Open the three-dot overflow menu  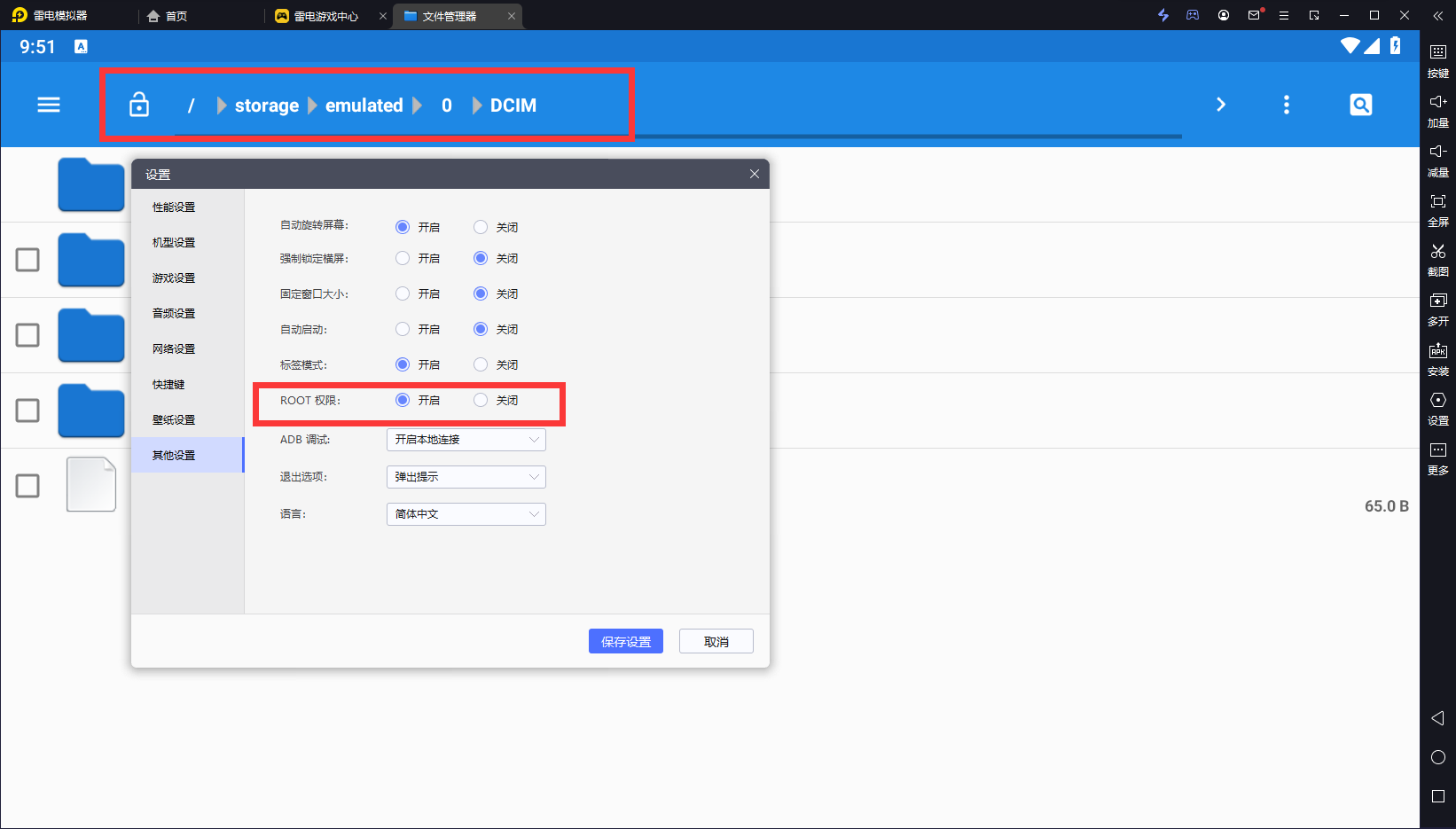[1286, 105]
